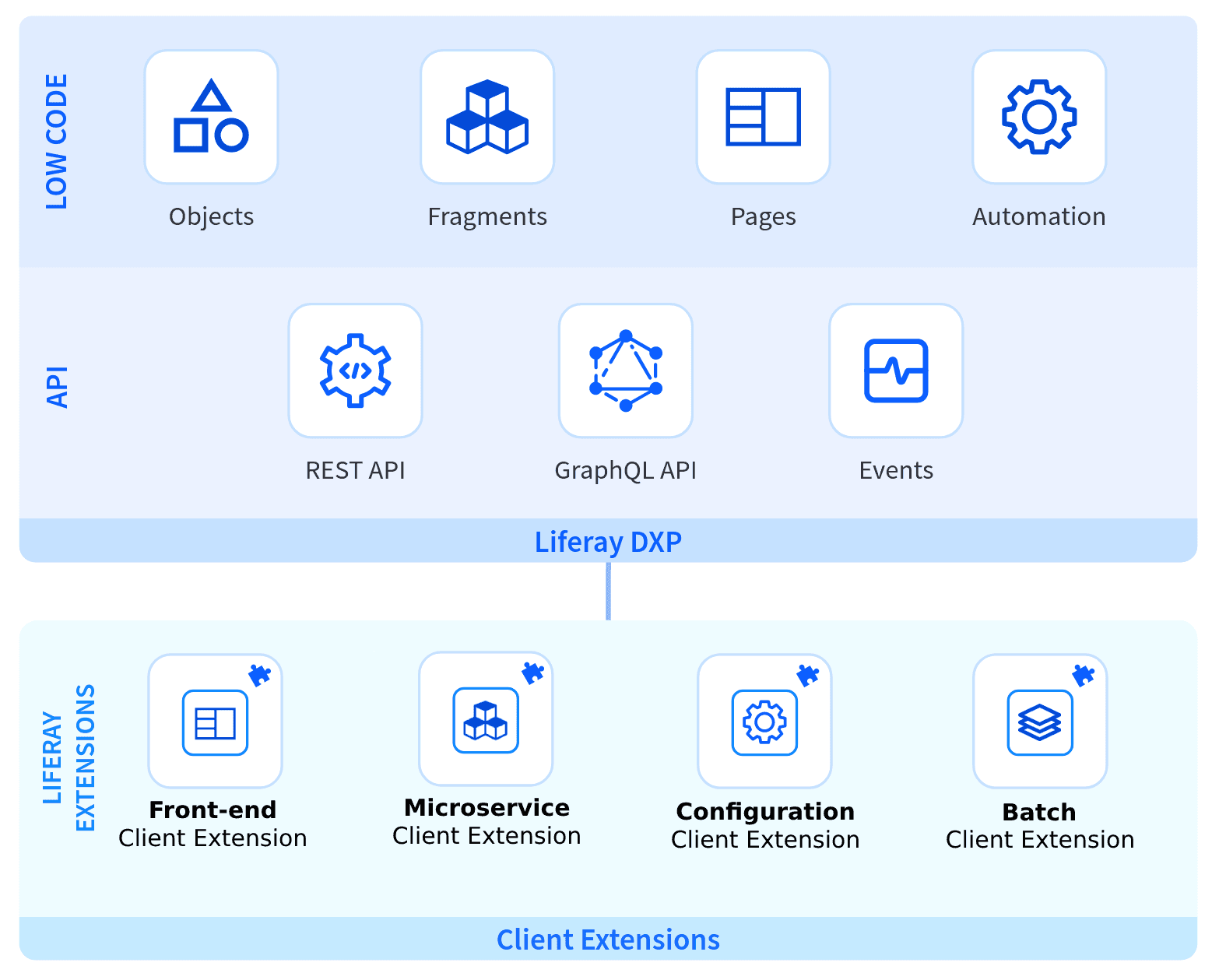Open the Pages layout icon

coord(764,117)
